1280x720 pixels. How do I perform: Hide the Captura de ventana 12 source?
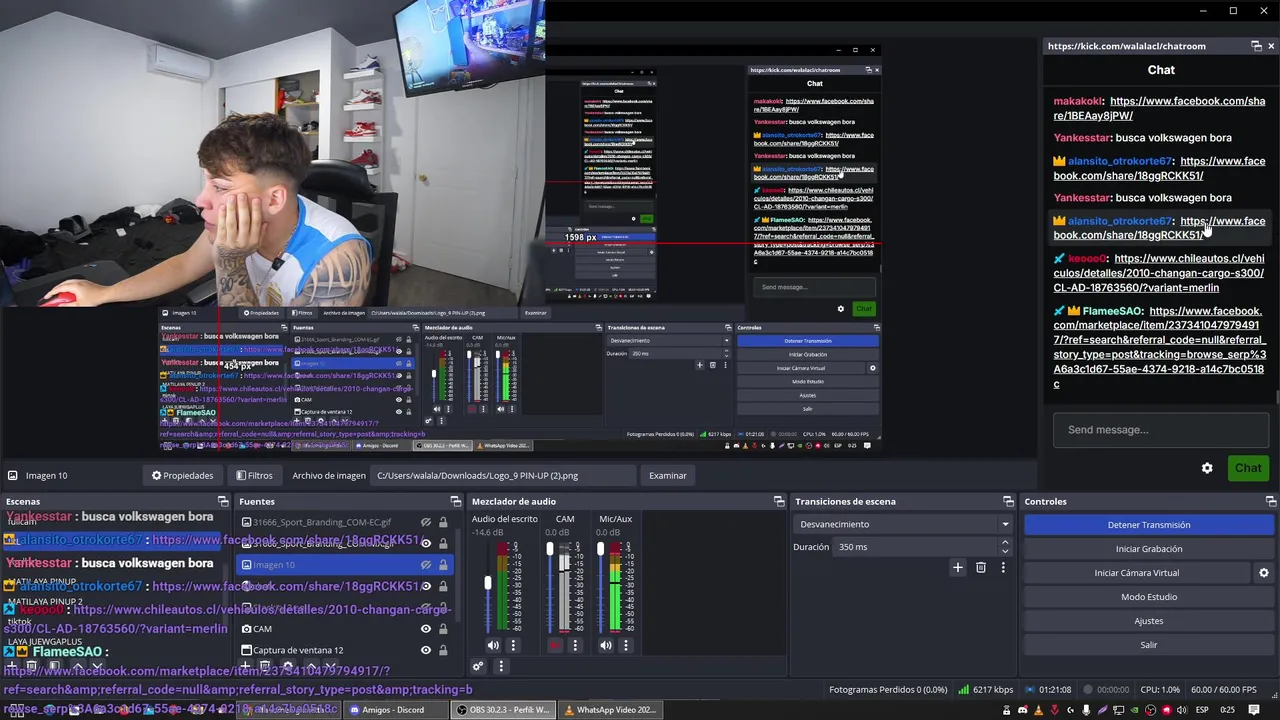(426, 650)
